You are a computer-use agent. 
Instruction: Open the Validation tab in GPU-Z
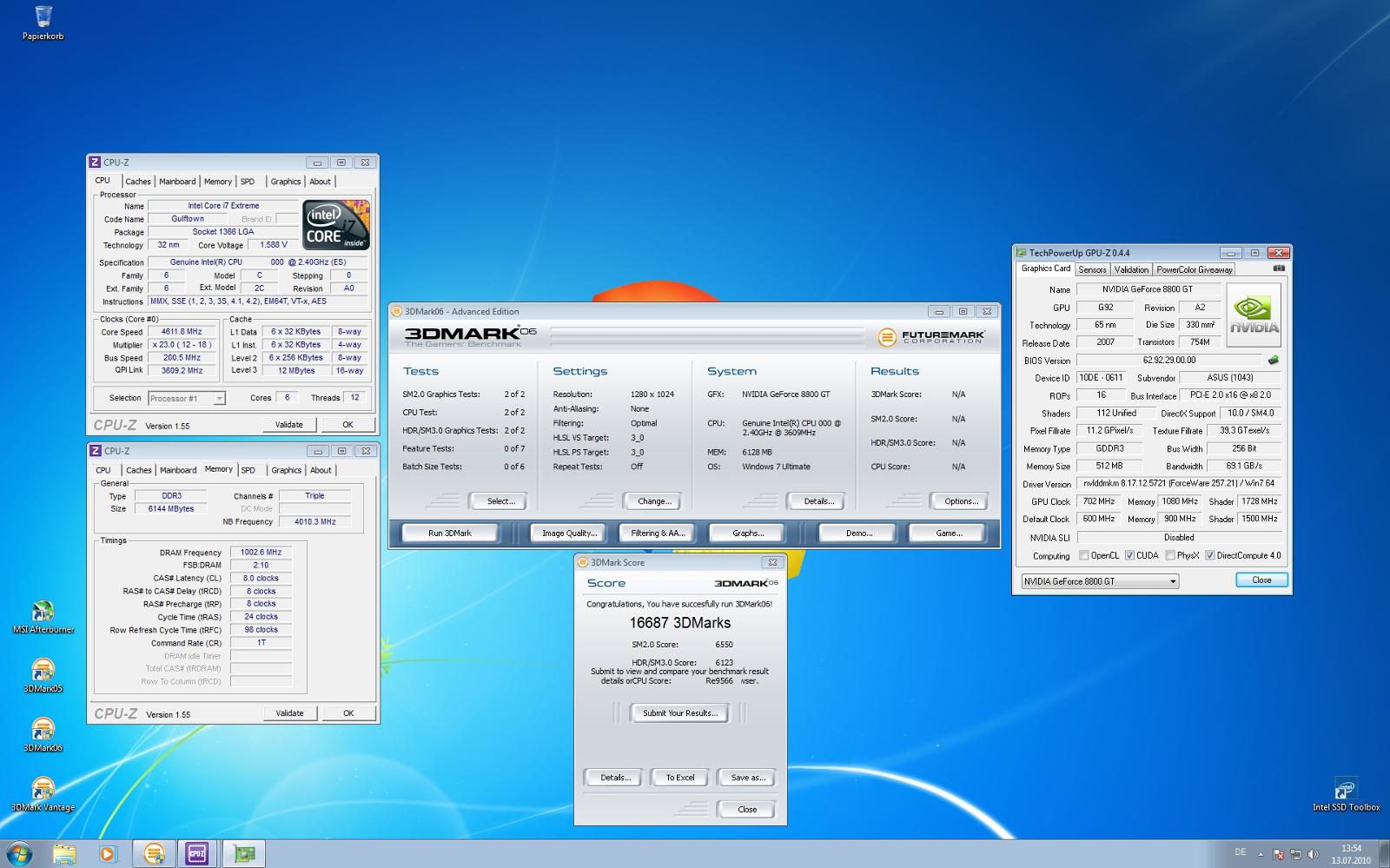click(x=1131, y=269)
